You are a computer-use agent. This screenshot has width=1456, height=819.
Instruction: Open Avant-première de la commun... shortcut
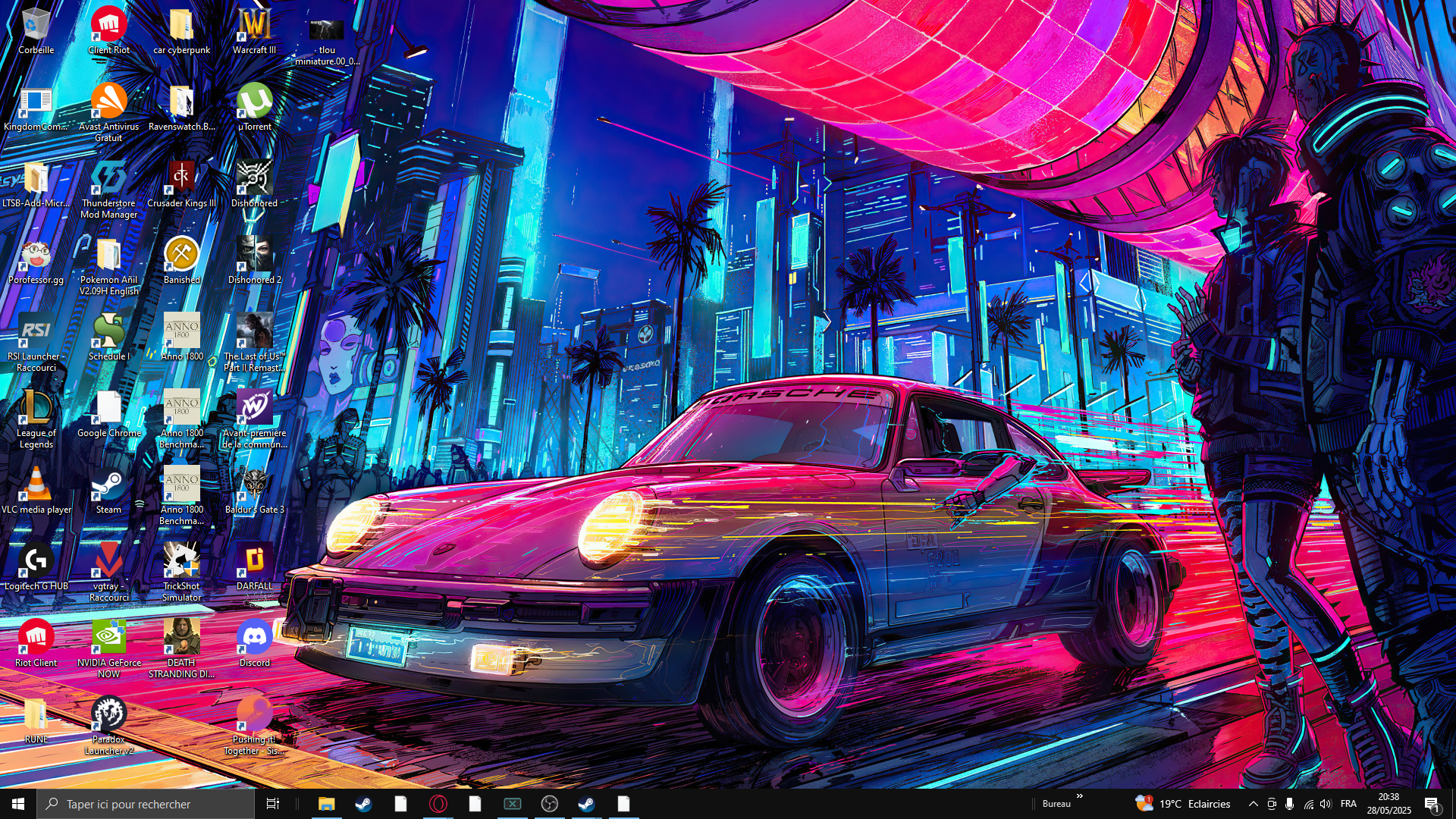click(x=254, y=419)
